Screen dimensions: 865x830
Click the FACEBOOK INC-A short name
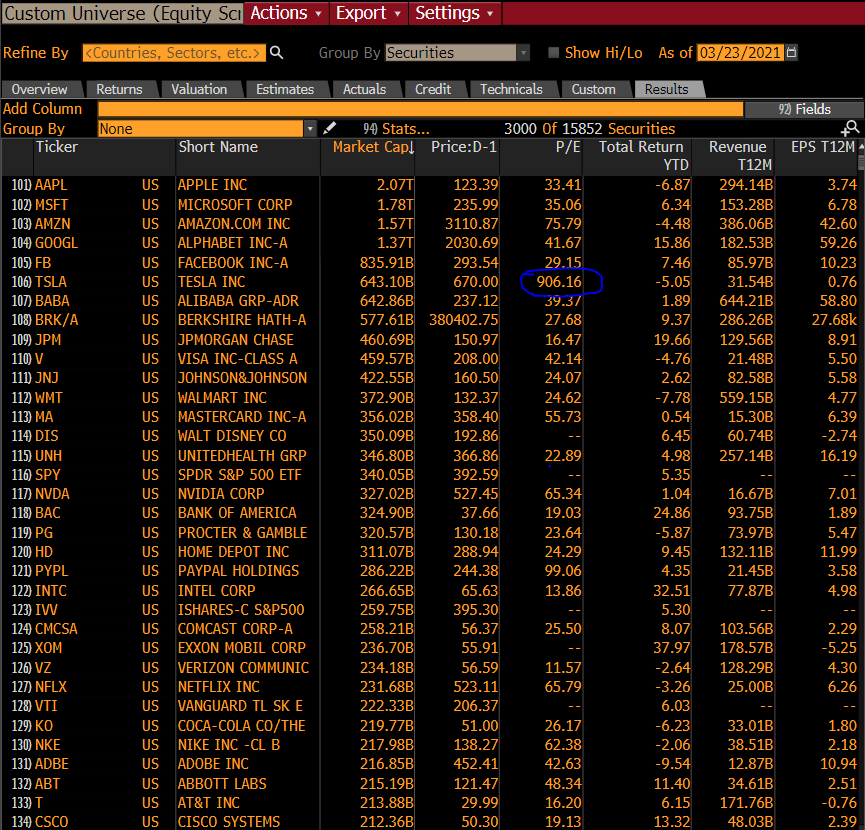(x=233, y=263)
